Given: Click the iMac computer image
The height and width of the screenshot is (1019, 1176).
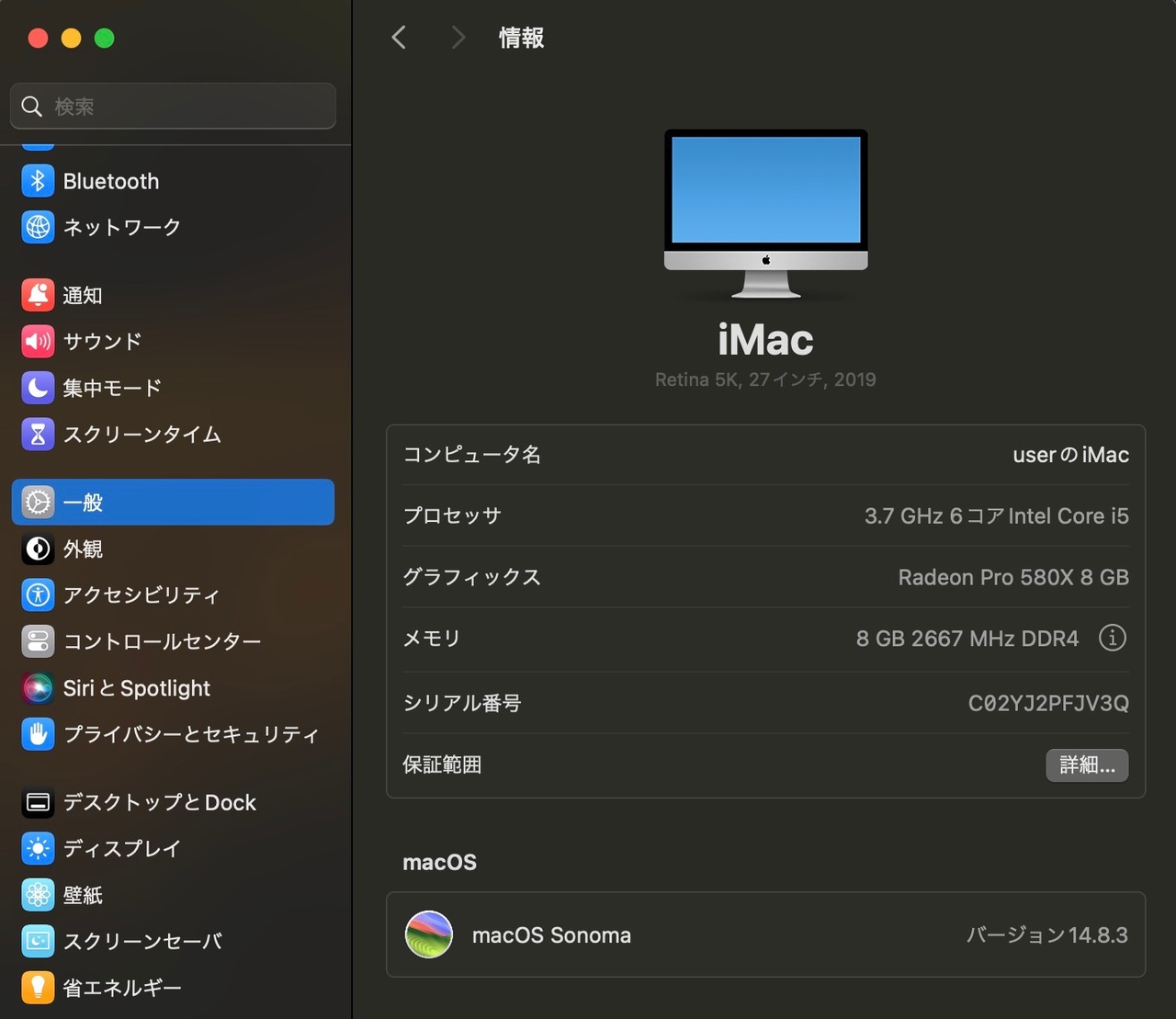Looking at the screenshot, I should (x=765, y=213).
